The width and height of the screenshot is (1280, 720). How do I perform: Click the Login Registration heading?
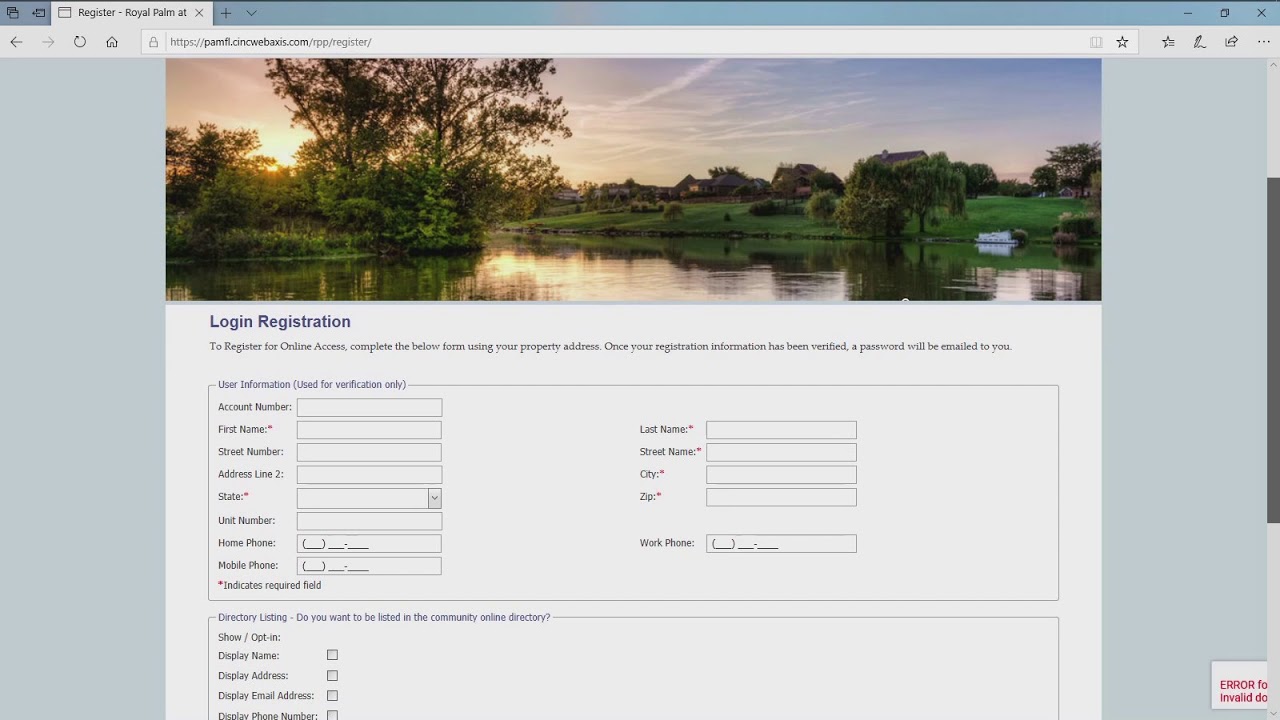(280, 322)
